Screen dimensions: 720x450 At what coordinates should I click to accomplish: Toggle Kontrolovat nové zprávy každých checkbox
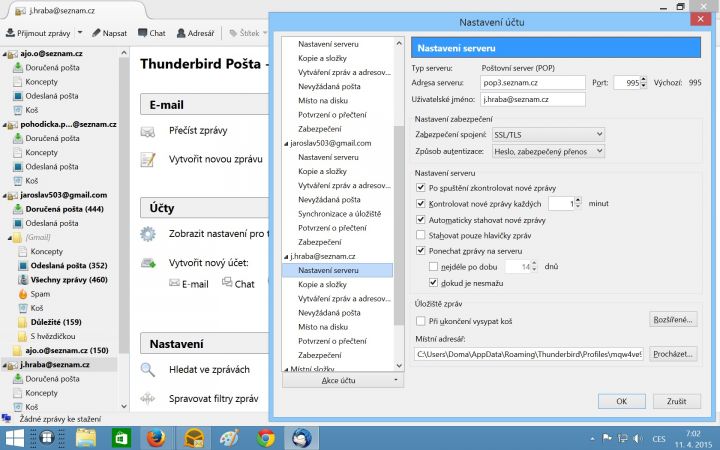tap(420, 203)
